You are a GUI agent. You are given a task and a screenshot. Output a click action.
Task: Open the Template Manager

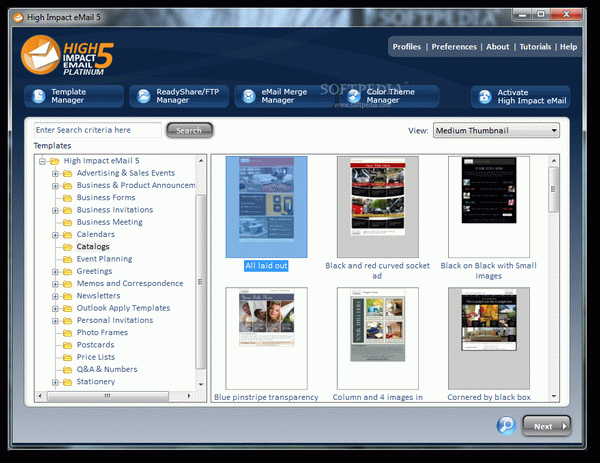pyautogui.click(x=74, y=96)
